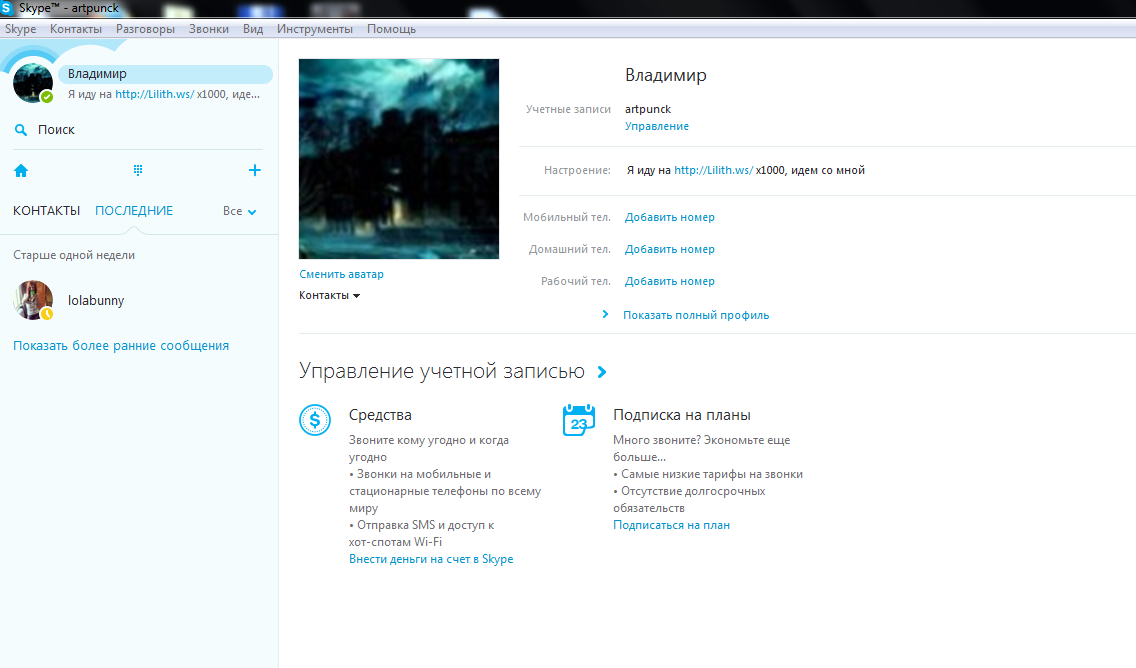Open Lilith.ws link in sidebar status
This screenshot has width=1136, height=668.
point(154,94)
